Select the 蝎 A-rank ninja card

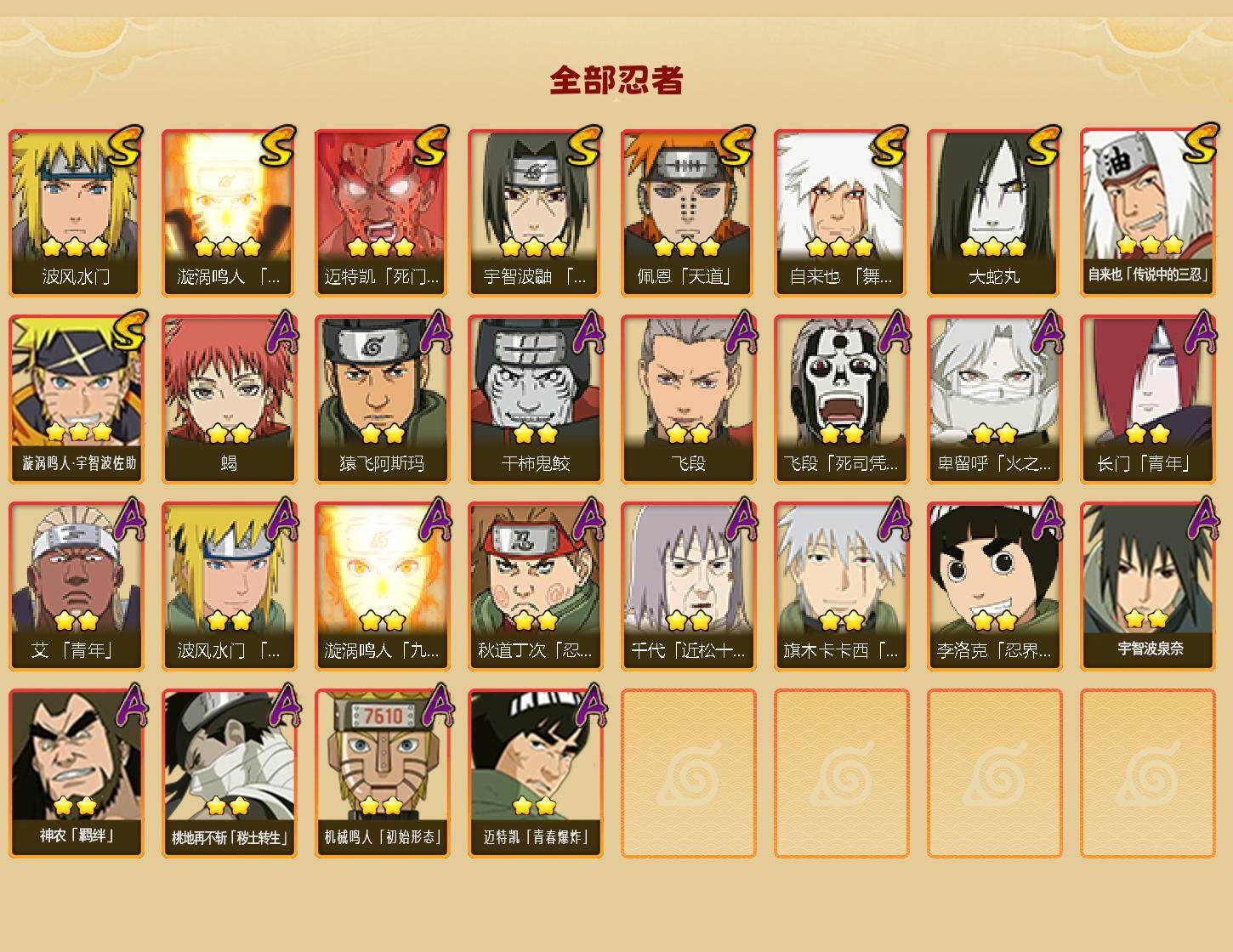[x=229, y=399]
